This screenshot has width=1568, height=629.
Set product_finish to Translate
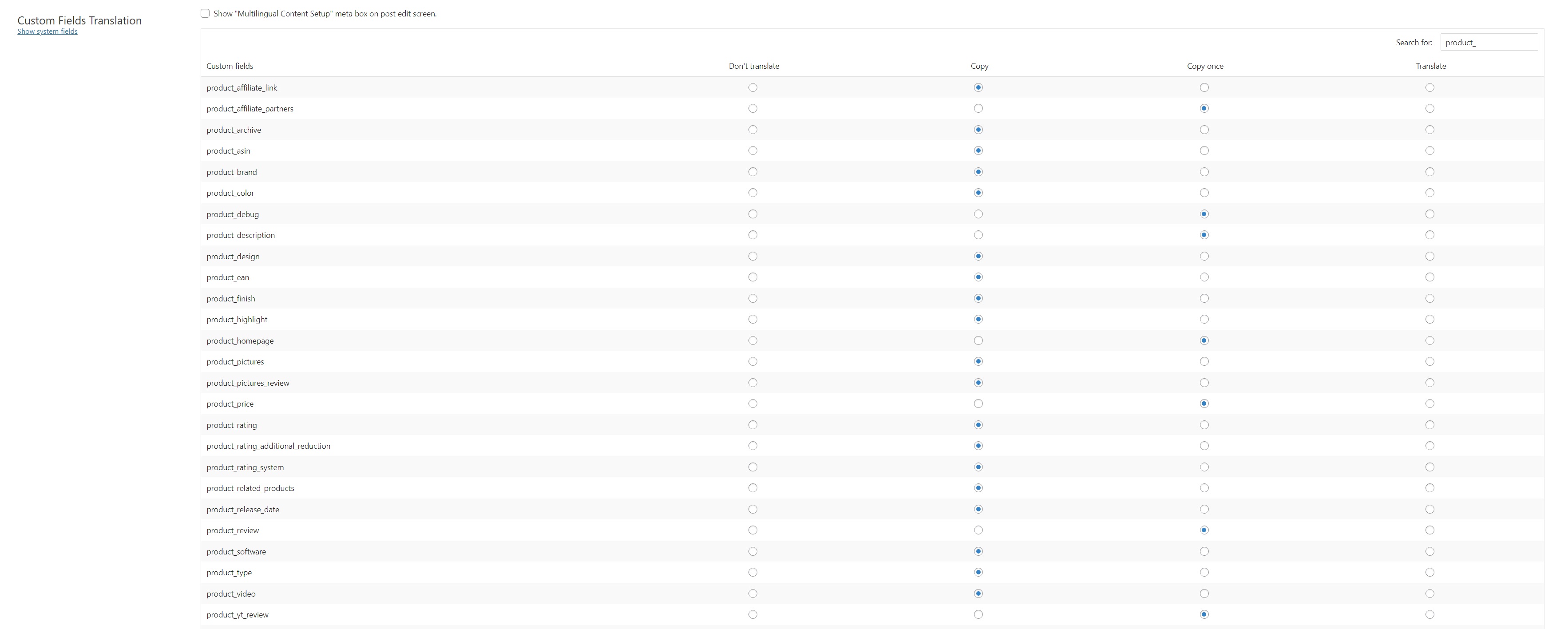(x=1430, y=298)
